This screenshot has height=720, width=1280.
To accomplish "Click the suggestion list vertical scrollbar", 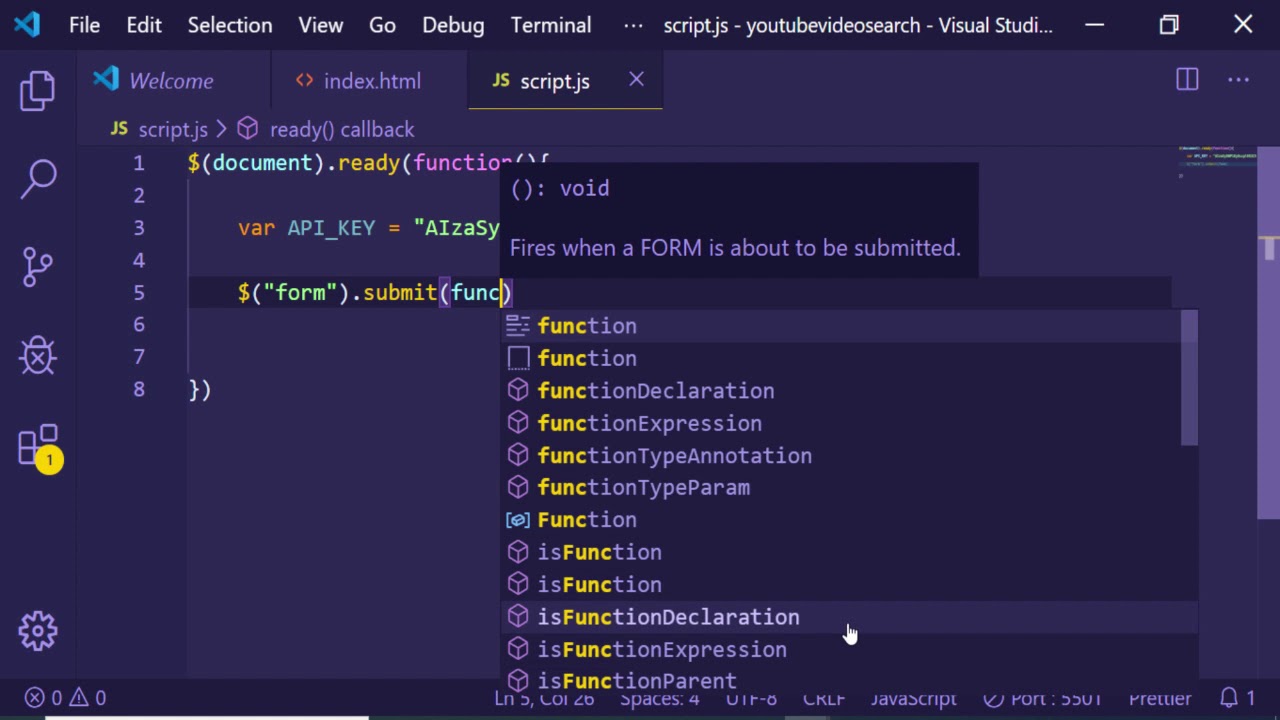I will (1189, 378).
